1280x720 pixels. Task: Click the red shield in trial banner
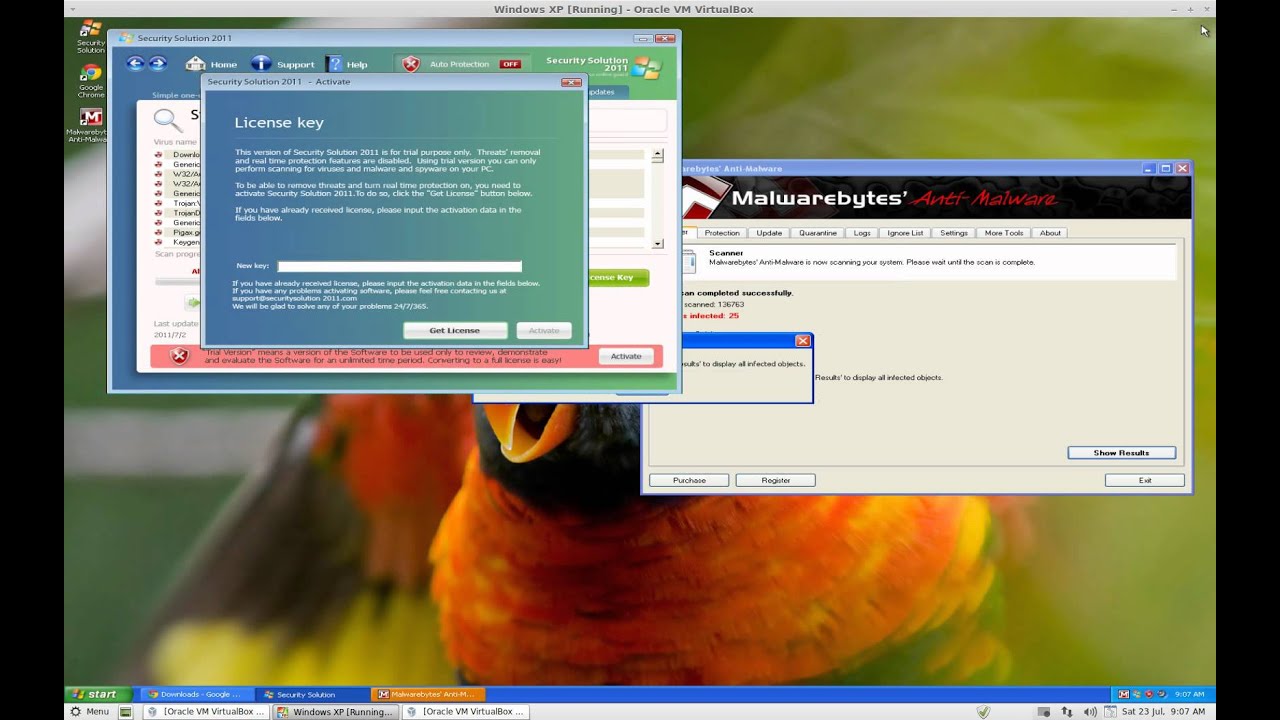[x=179, y=355]
